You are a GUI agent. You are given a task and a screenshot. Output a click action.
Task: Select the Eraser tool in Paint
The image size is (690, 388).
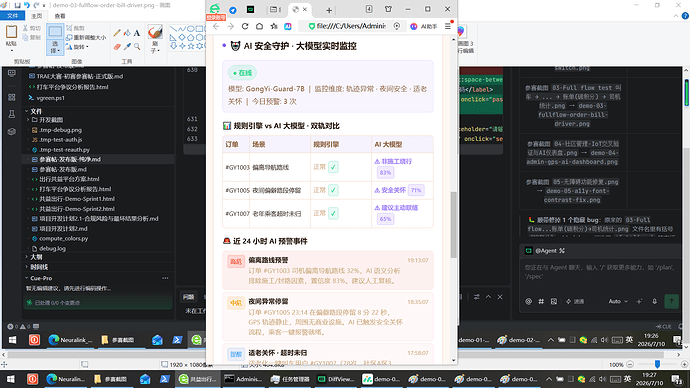pyautogui.click(x=117, y=46)
